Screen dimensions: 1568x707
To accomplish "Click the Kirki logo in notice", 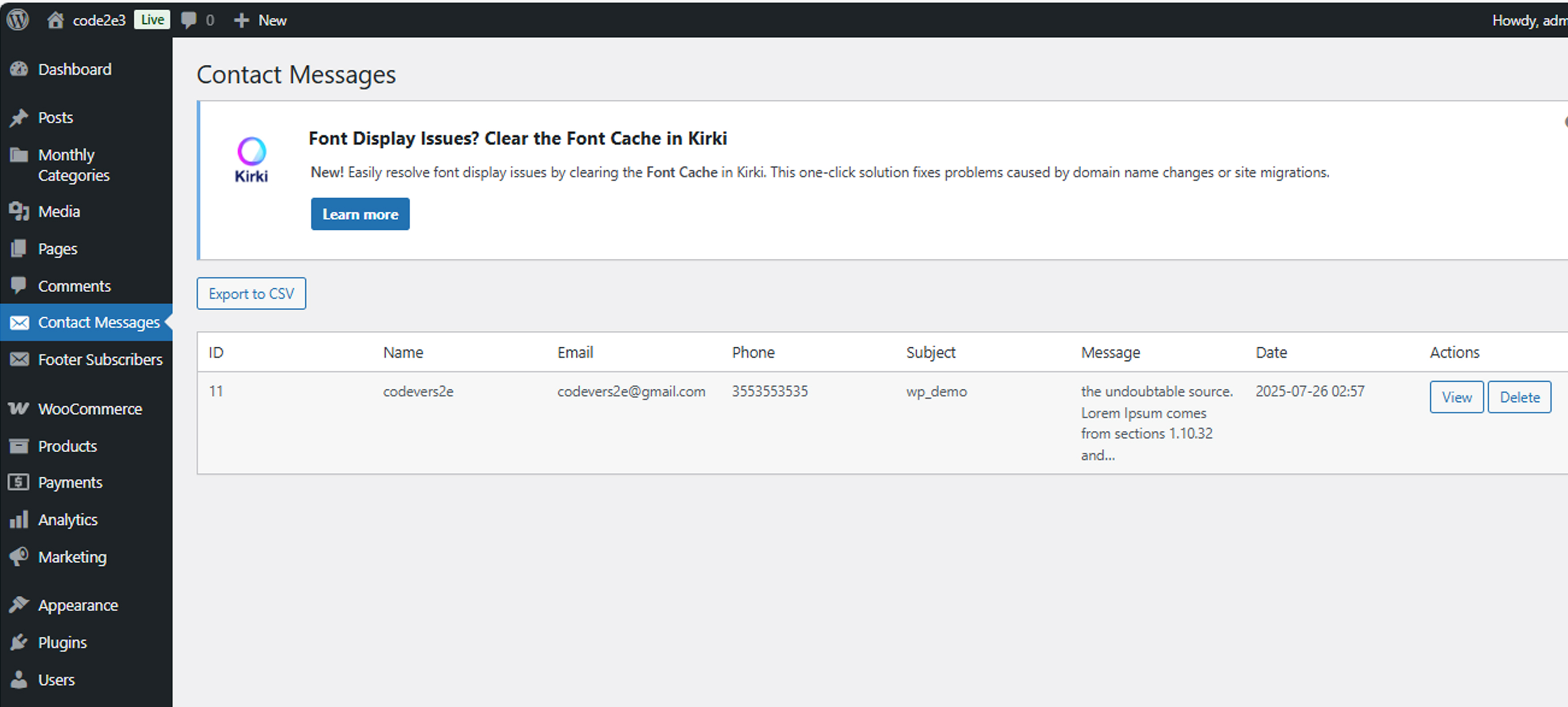I will [251, 160].
